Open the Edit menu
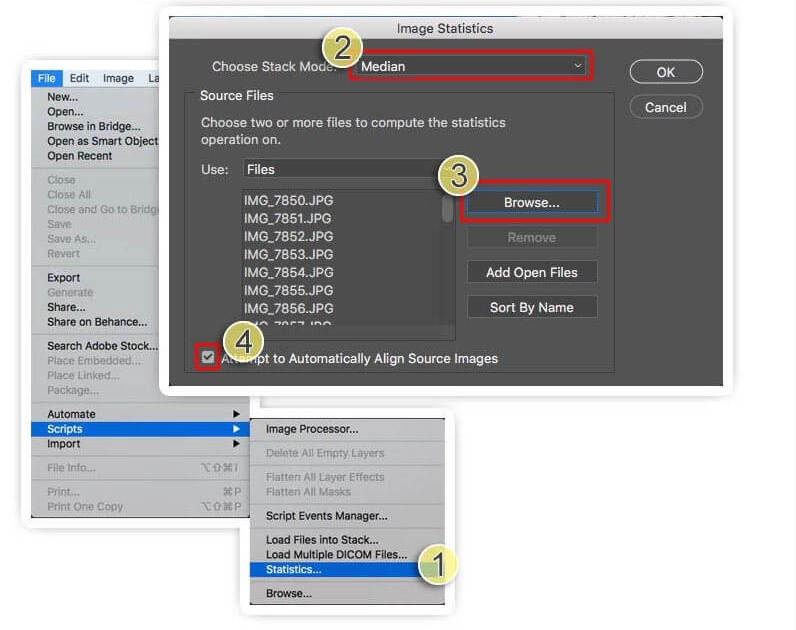The width and height of the screenshot is (796, 630). (x=79, y=78)
